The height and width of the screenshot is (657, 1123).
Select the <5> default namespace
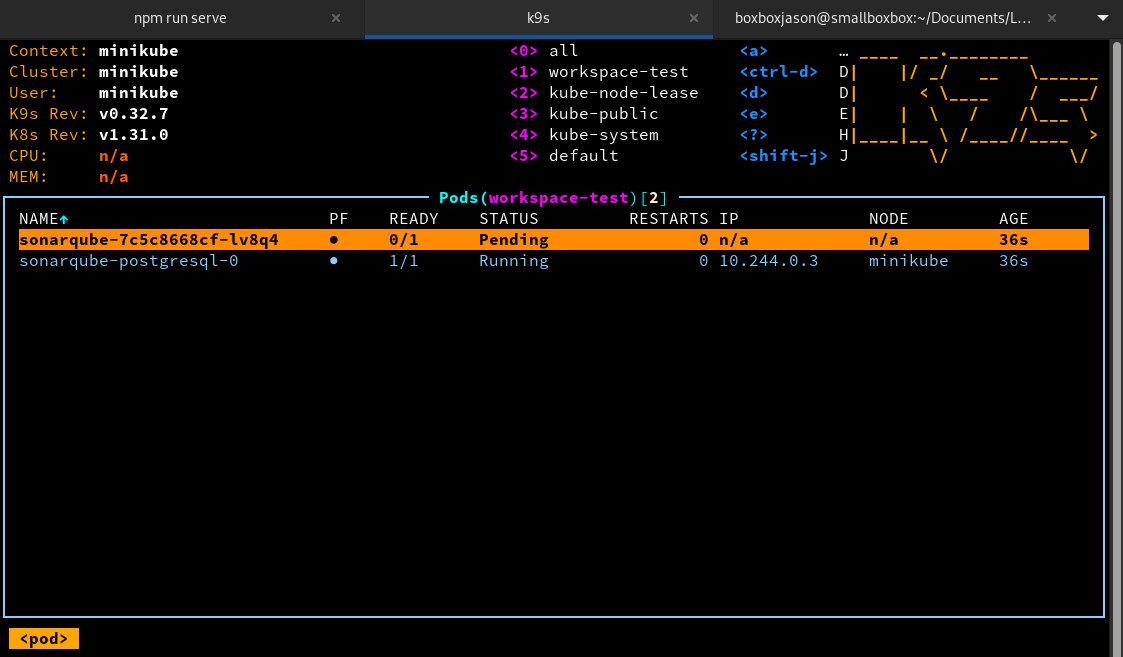[564, 155]
